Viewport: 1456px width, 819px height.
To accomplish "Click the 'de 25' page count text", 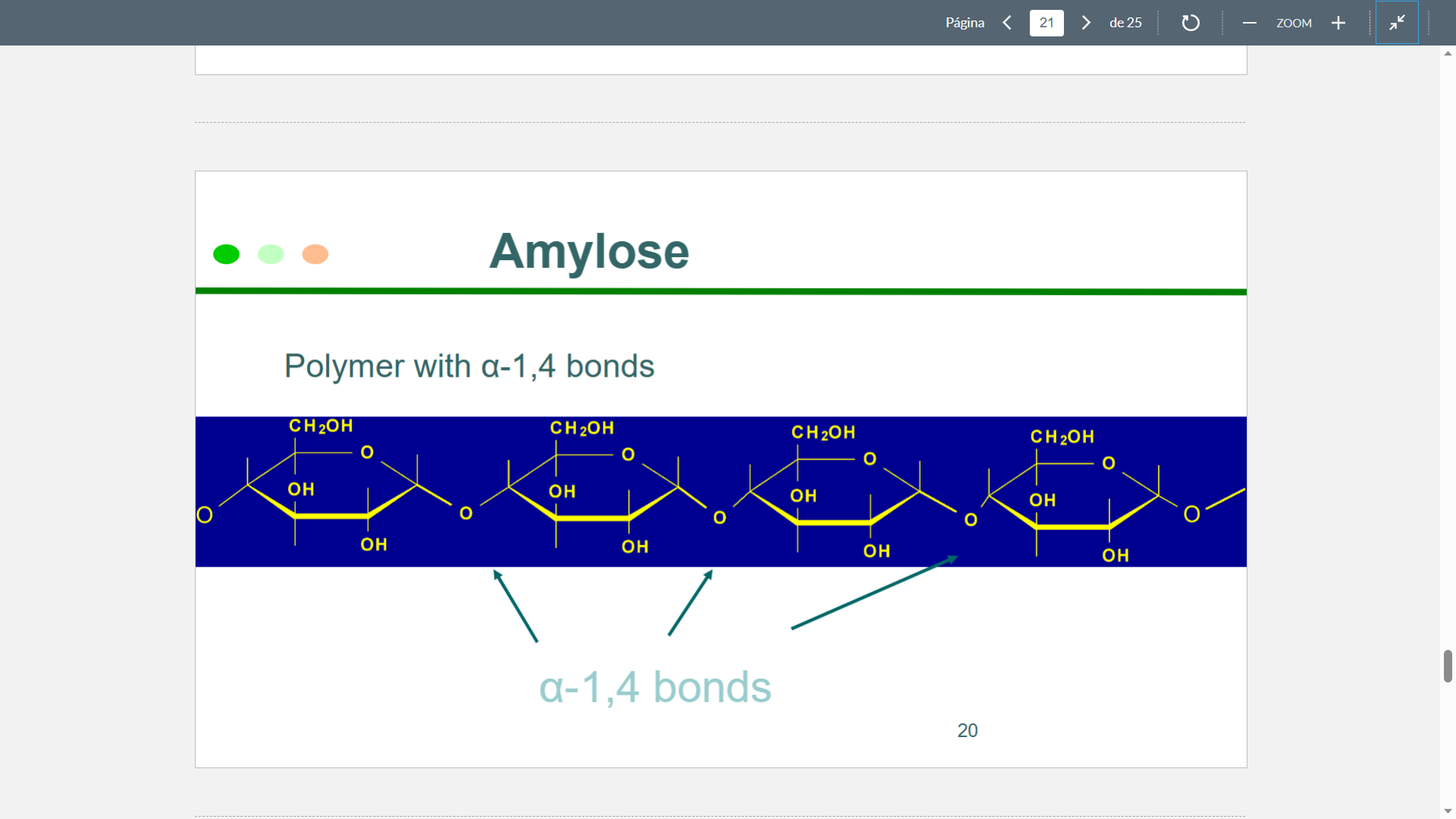I will point(1125,23).
